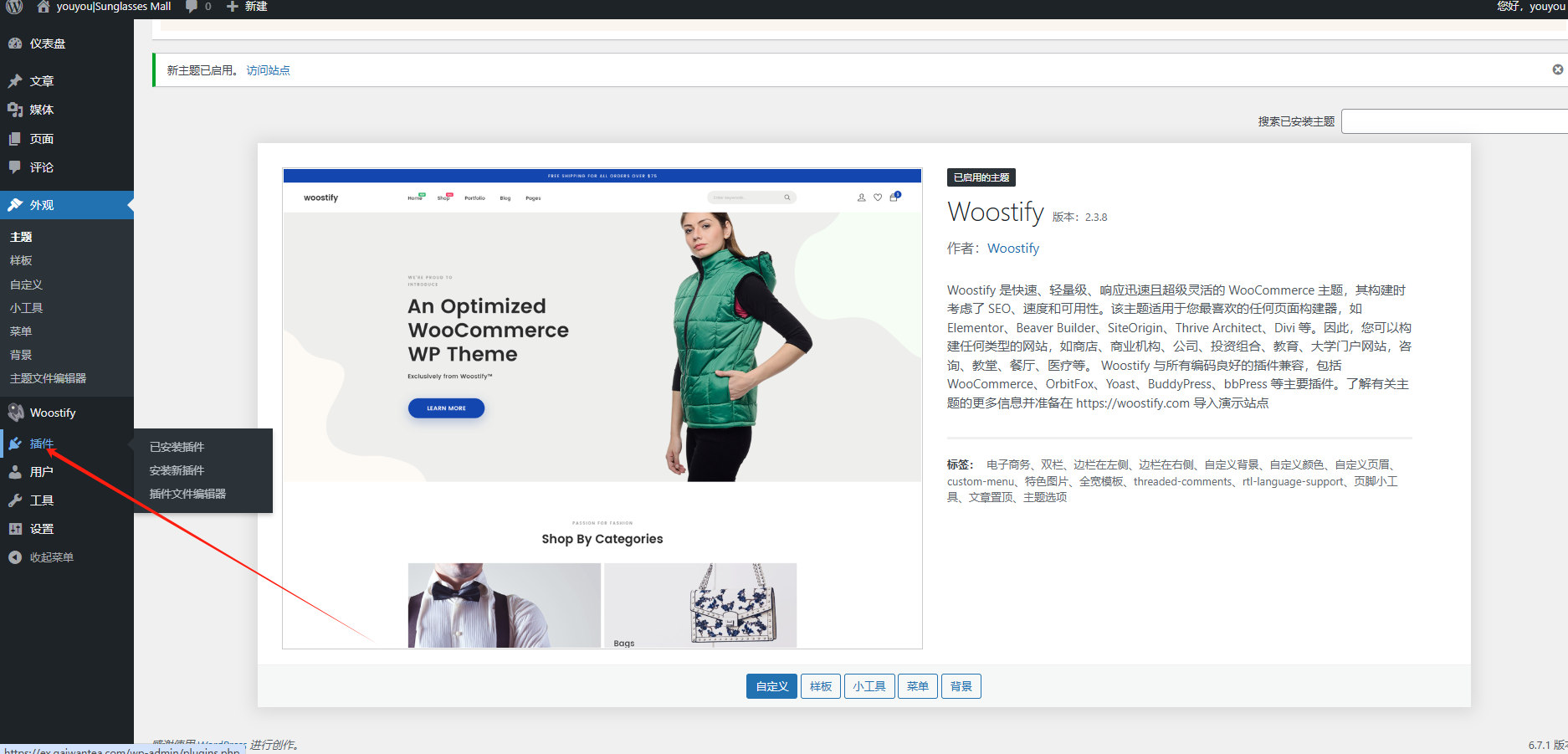Open the comments bubble icon in admin bar
This screenshot has width=1568, height=754.
(192, 7)
